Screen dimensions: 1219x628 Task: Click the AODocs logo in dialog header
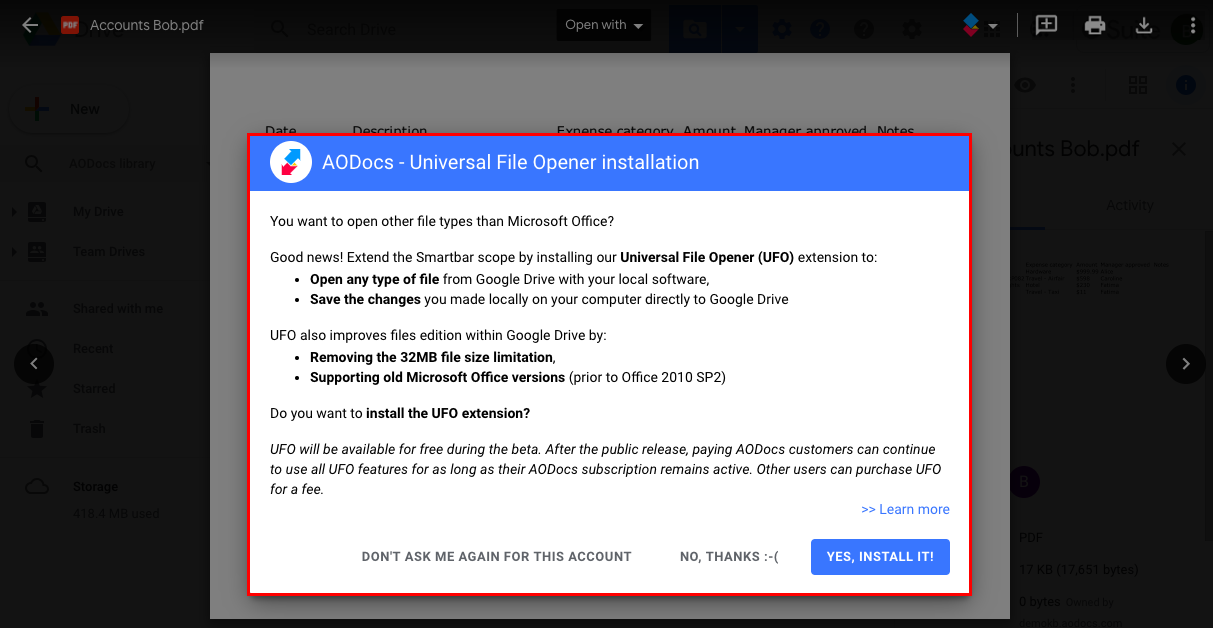(291, 162)
